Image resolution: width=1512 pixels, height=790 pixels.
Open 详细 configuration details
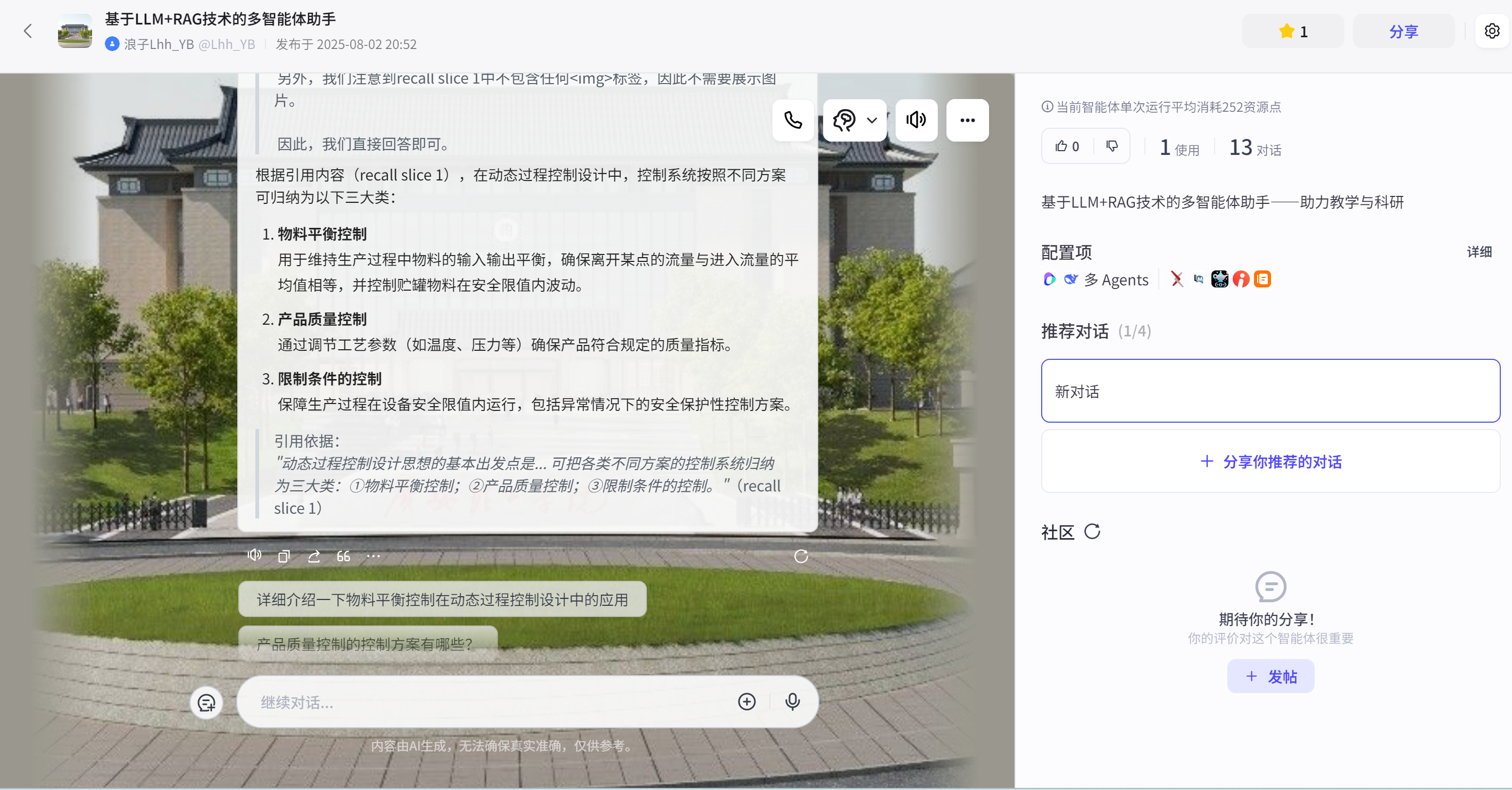(x=1478, y=252)
